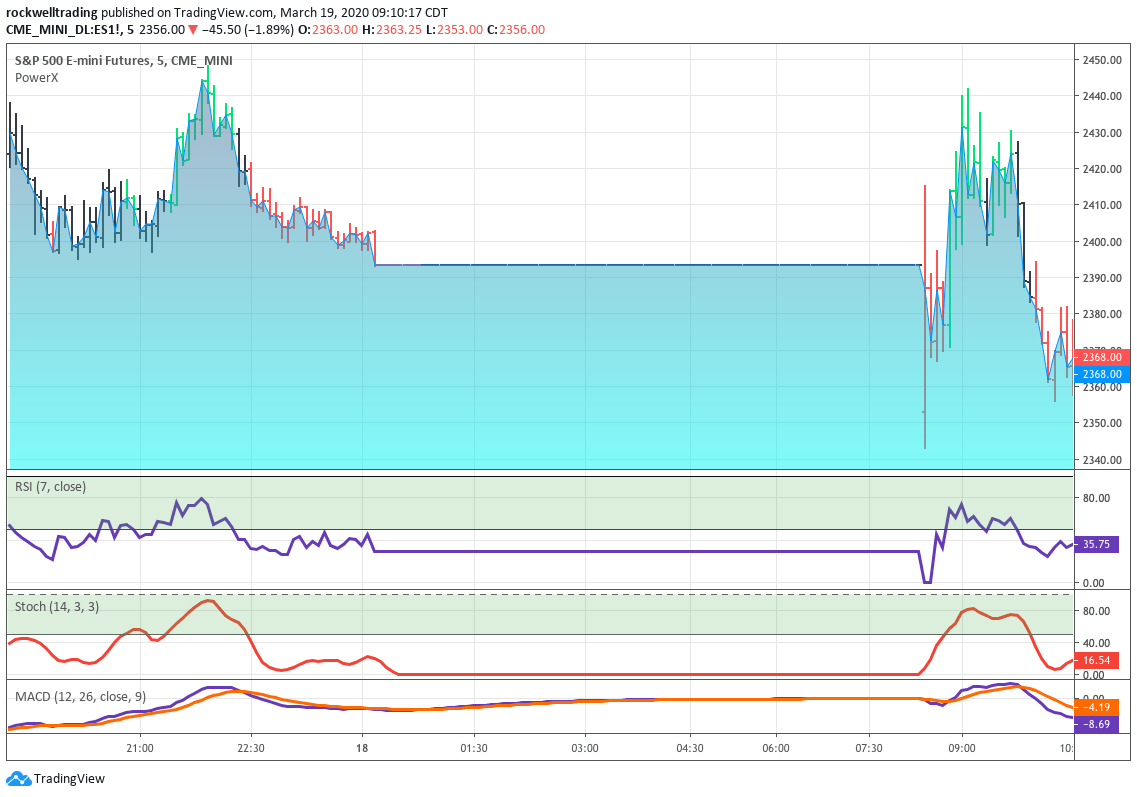Click the L:2353.00 low value

pos(455,30)
